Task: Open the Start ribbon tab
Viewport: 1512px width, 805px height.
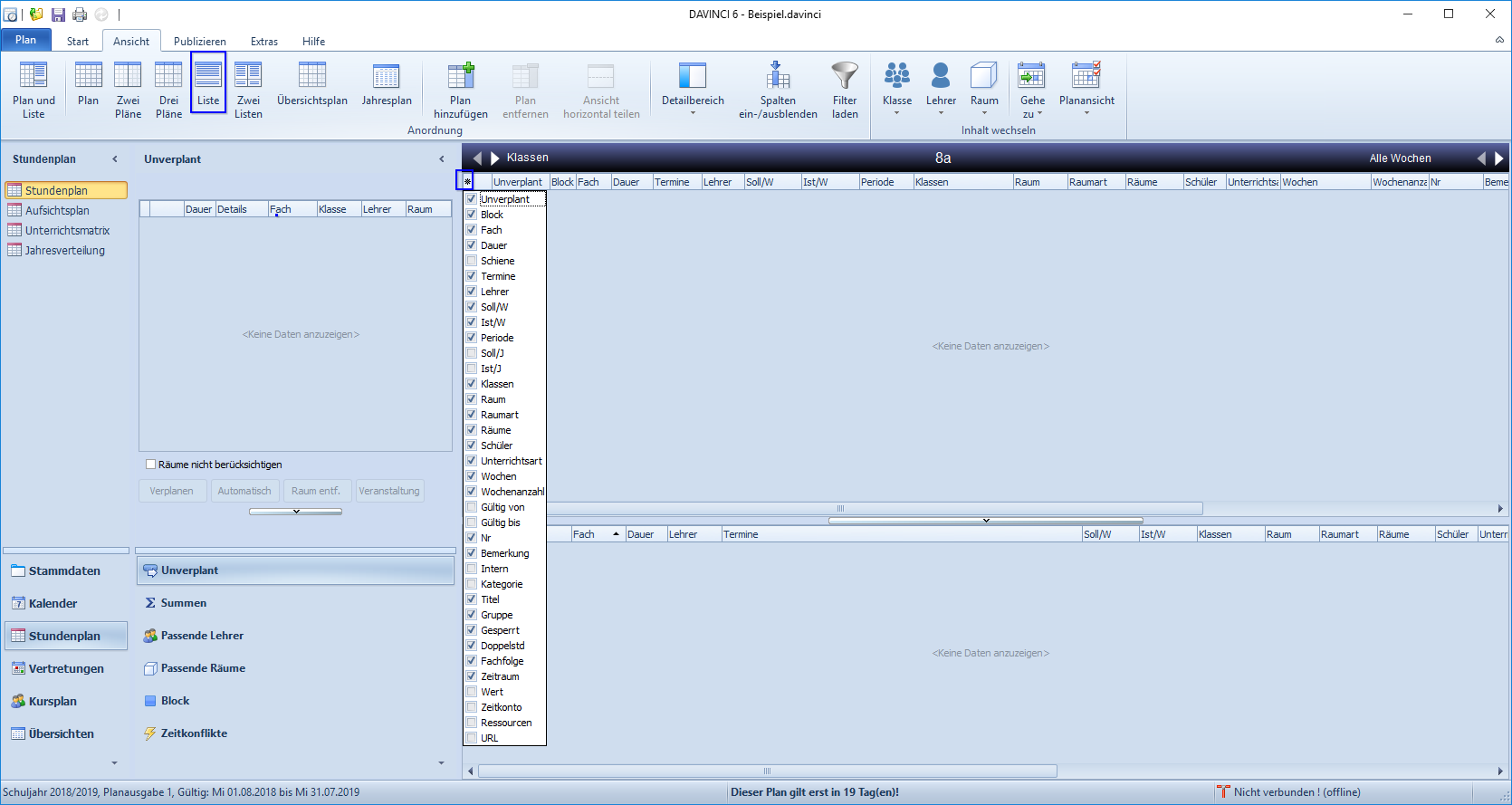Action: click(x=78, y=42)
